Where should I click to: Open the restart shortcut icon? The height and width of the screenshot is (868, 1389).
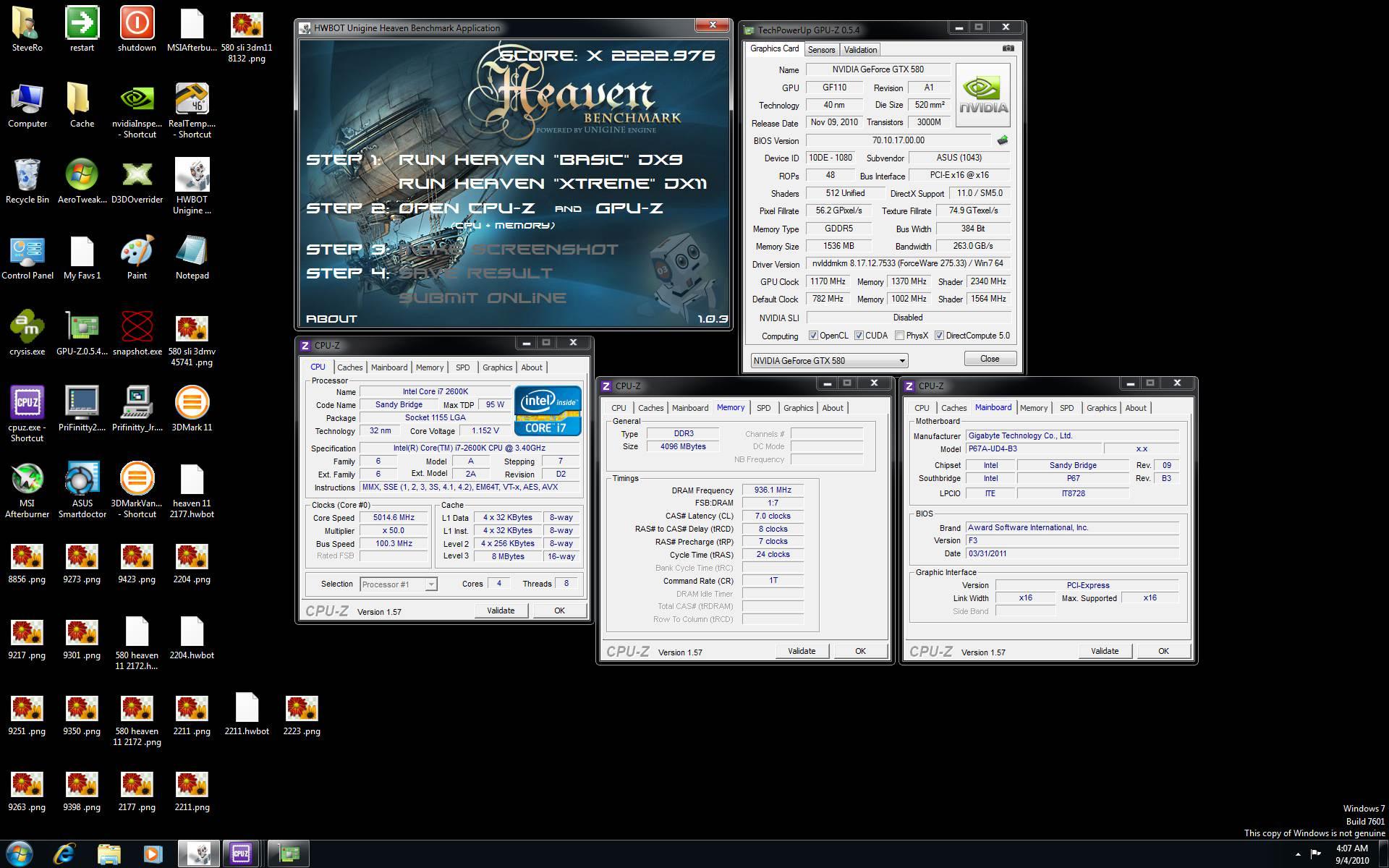coord(82,23)
